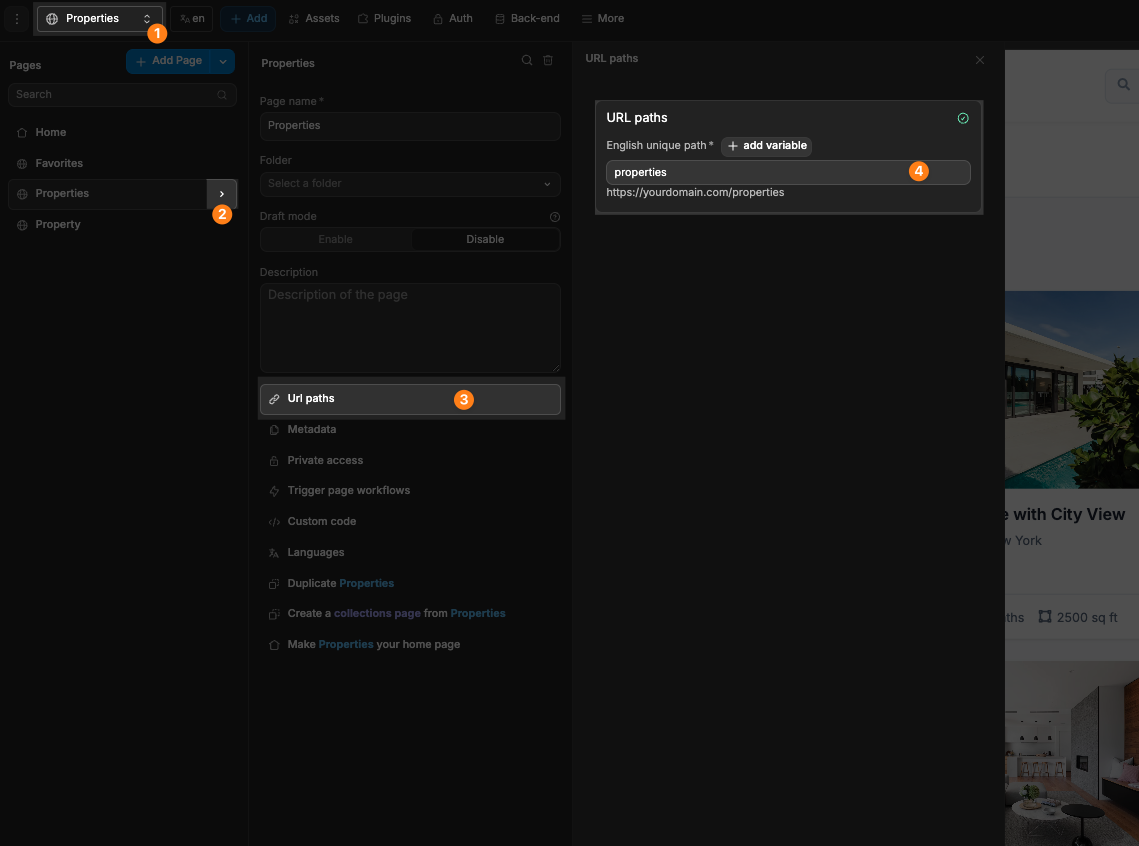The height and width of the screenshot is (846, 1139).
Task: Open the Metadata settings
Action: click(311, 429)
